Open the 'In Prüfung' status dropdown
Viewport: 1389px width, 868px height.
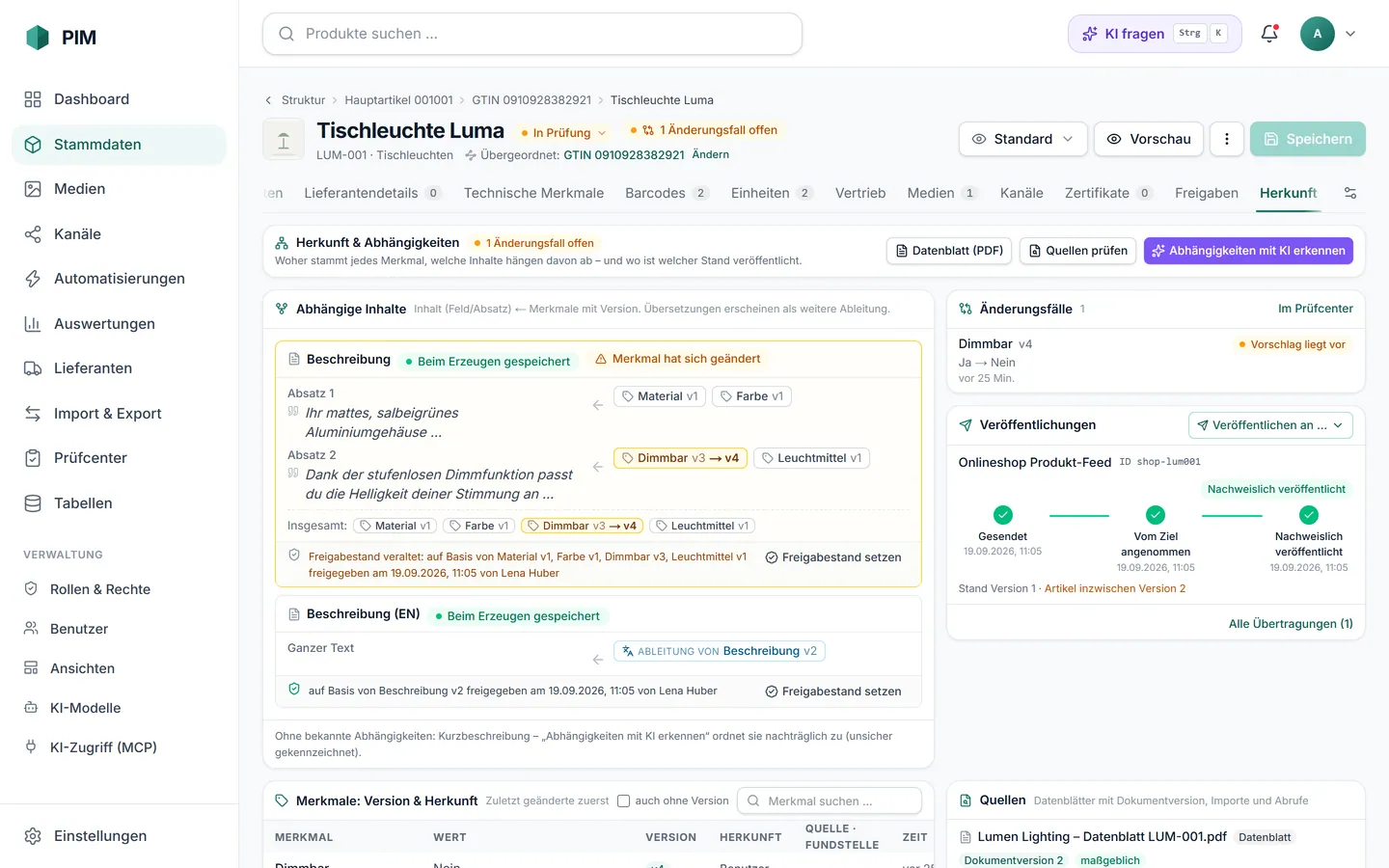coord(564,133)
